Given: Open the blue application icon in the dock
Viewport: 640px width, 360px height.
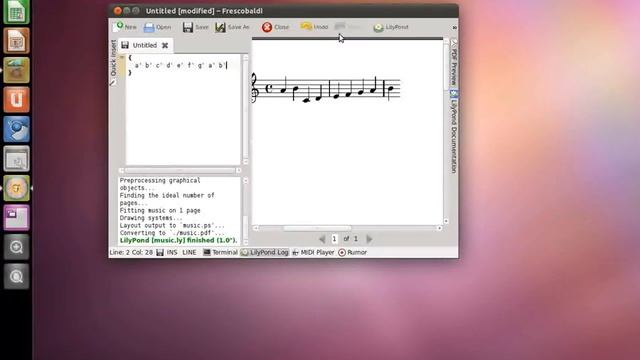Looking at the screenshot, I should tap(16, 129).
